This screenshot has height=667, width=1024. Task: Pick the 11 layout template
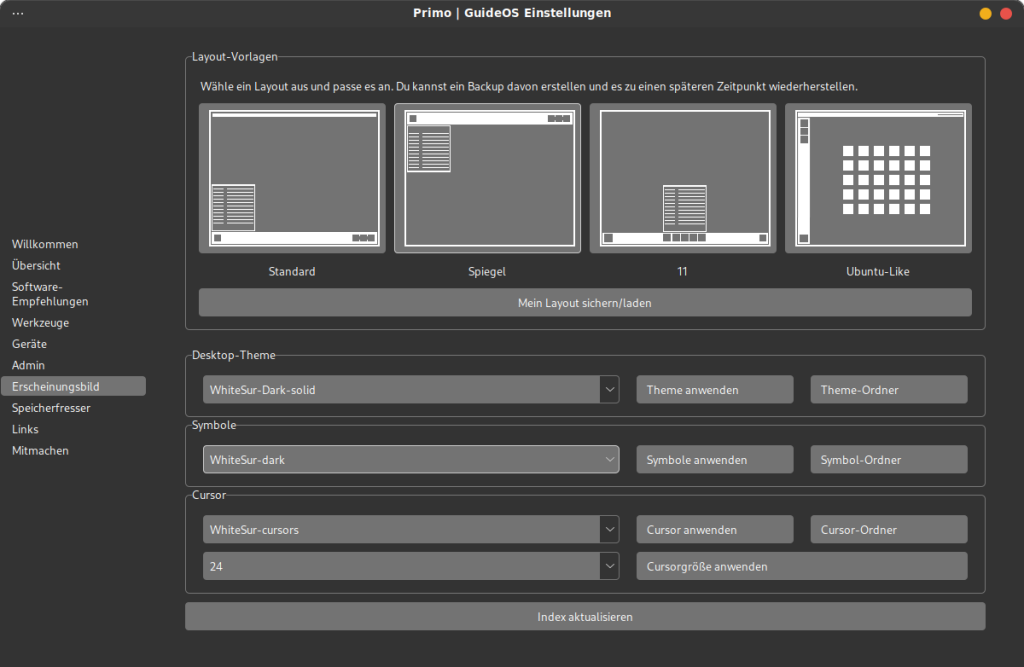point(682,178)
